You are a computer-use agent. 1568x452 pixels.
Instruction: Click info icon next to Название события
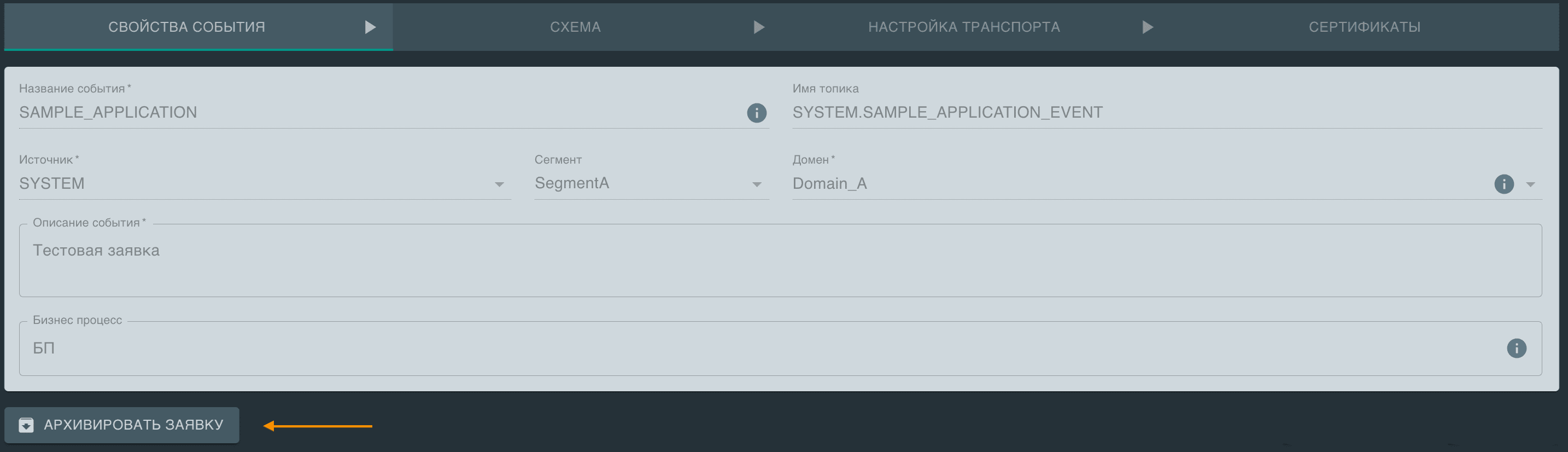pyautogui.click(x=756, y=113)
